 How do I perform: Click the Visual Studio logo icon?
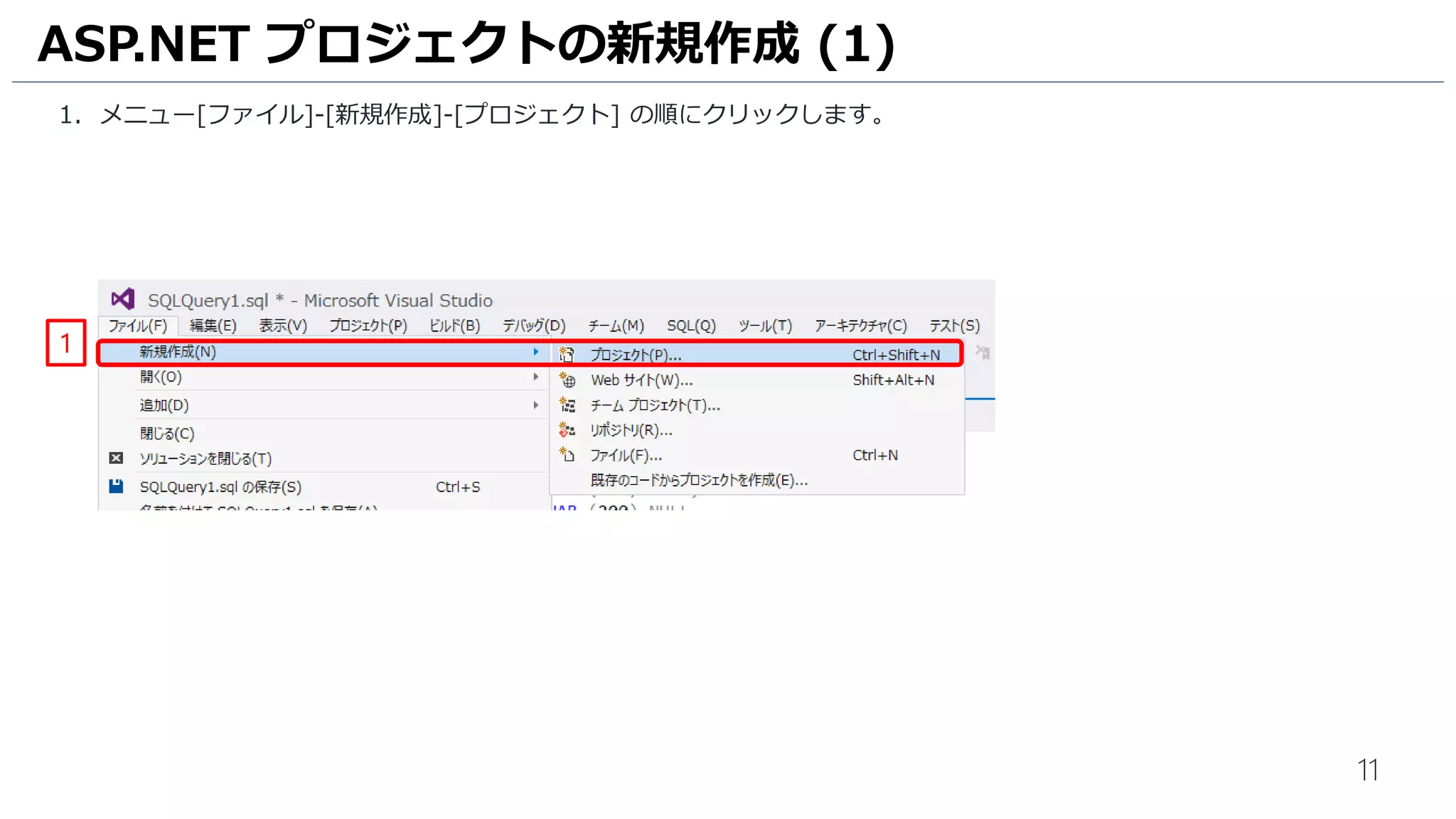coord(123,299)
